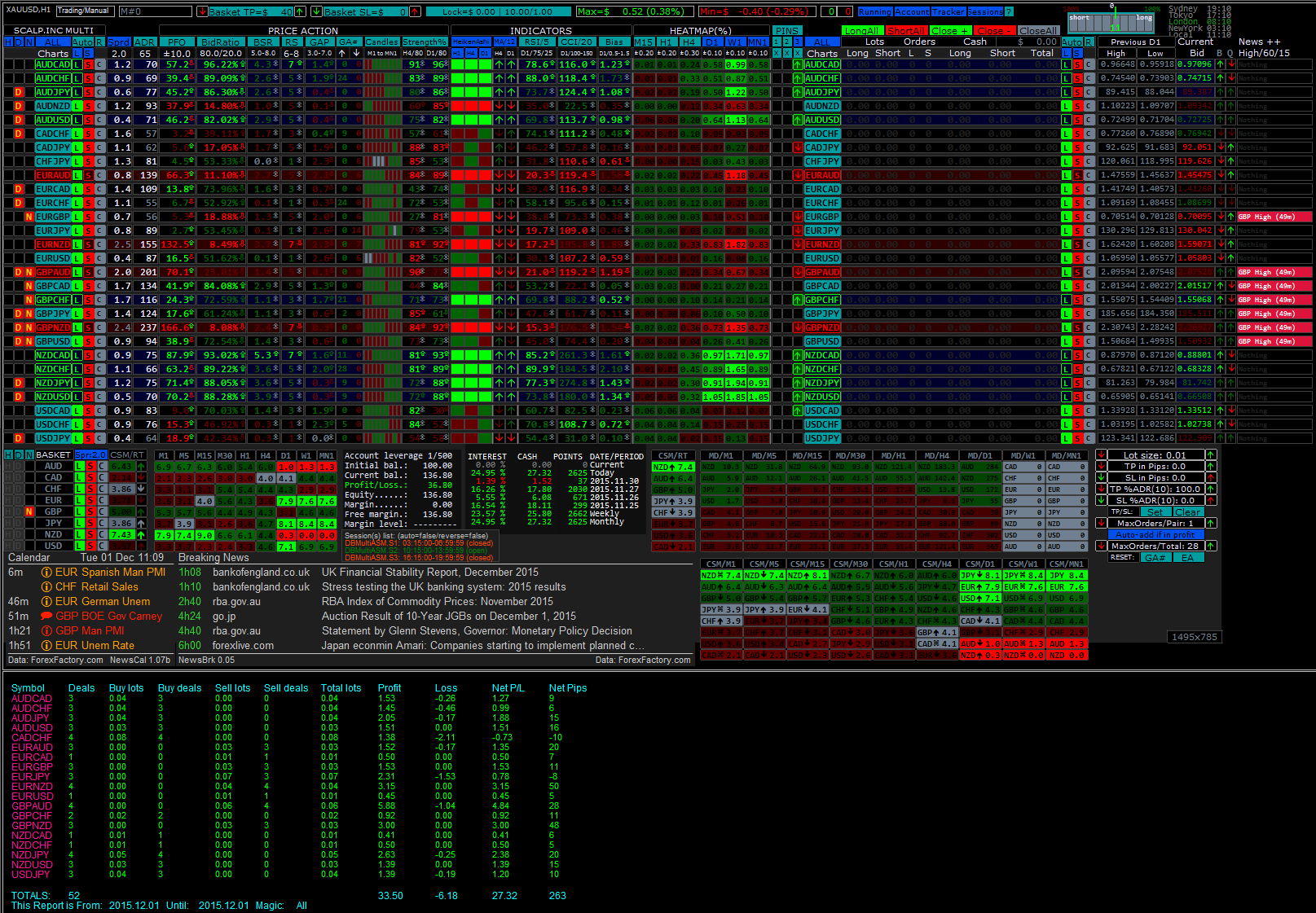This screenshot has width=1316, height=913.
Task: Select the Strength% column header
Action: (x=425, y=42)
